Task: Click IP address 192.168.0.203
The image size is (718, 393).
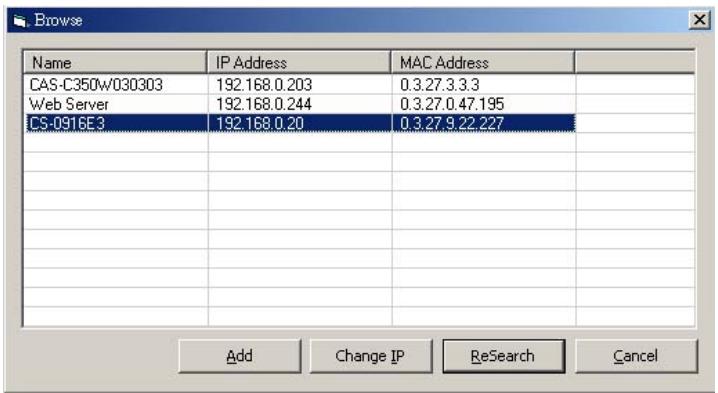Action: [264, 85]
